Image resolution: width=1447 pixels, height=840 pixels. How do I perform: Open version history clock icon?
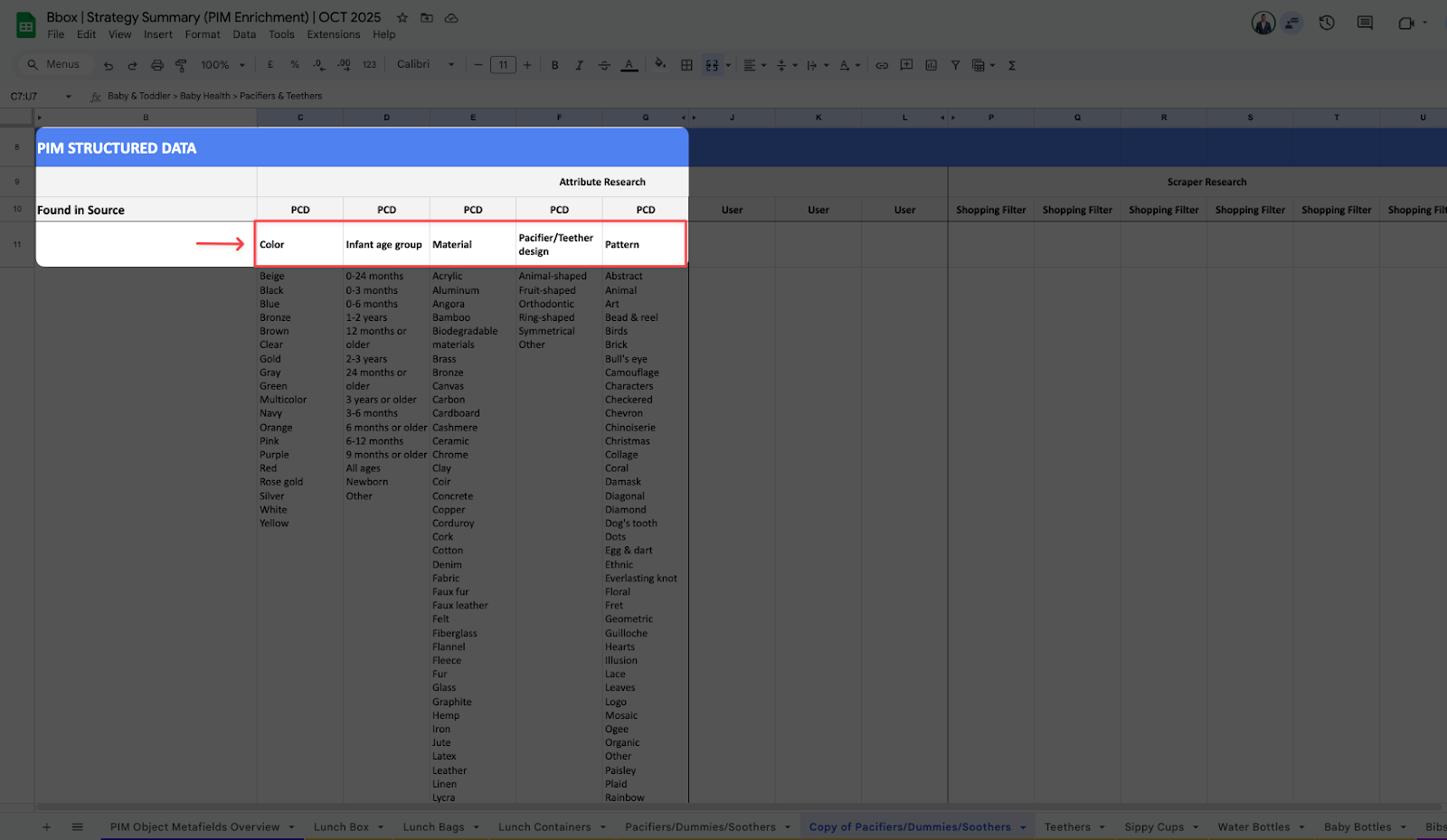pos(1327,24)
